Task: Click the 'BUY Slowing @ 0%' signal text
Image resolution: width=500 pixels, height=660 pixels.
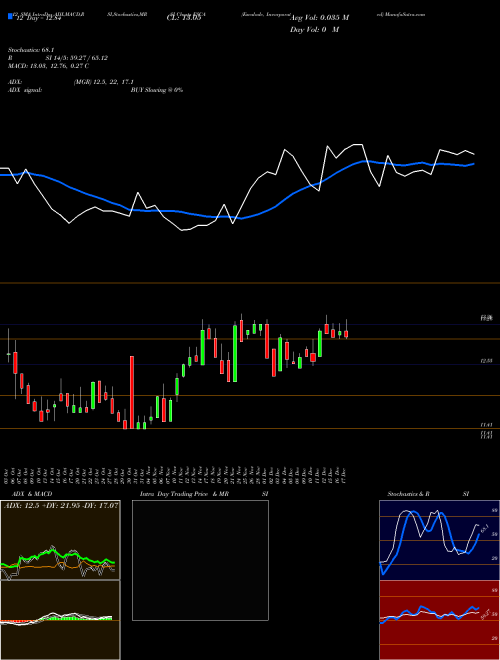Action: (x=157, y=90)
